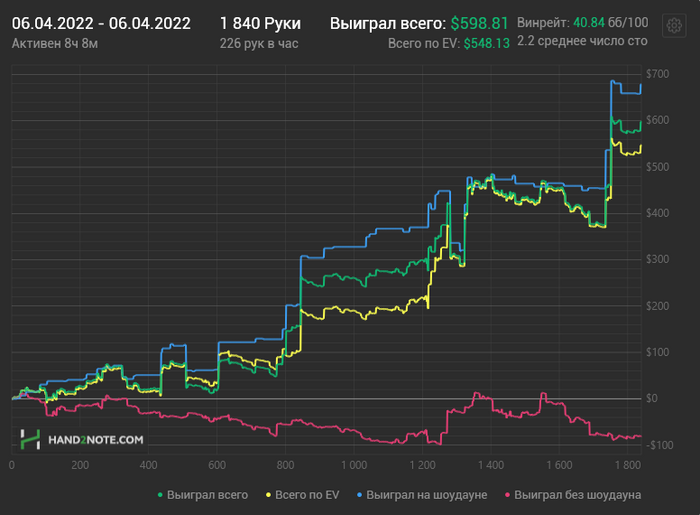Click the 'Активен 8ч 8м' text
This screenshot has width=700, height=515.
tap(55, 43)
